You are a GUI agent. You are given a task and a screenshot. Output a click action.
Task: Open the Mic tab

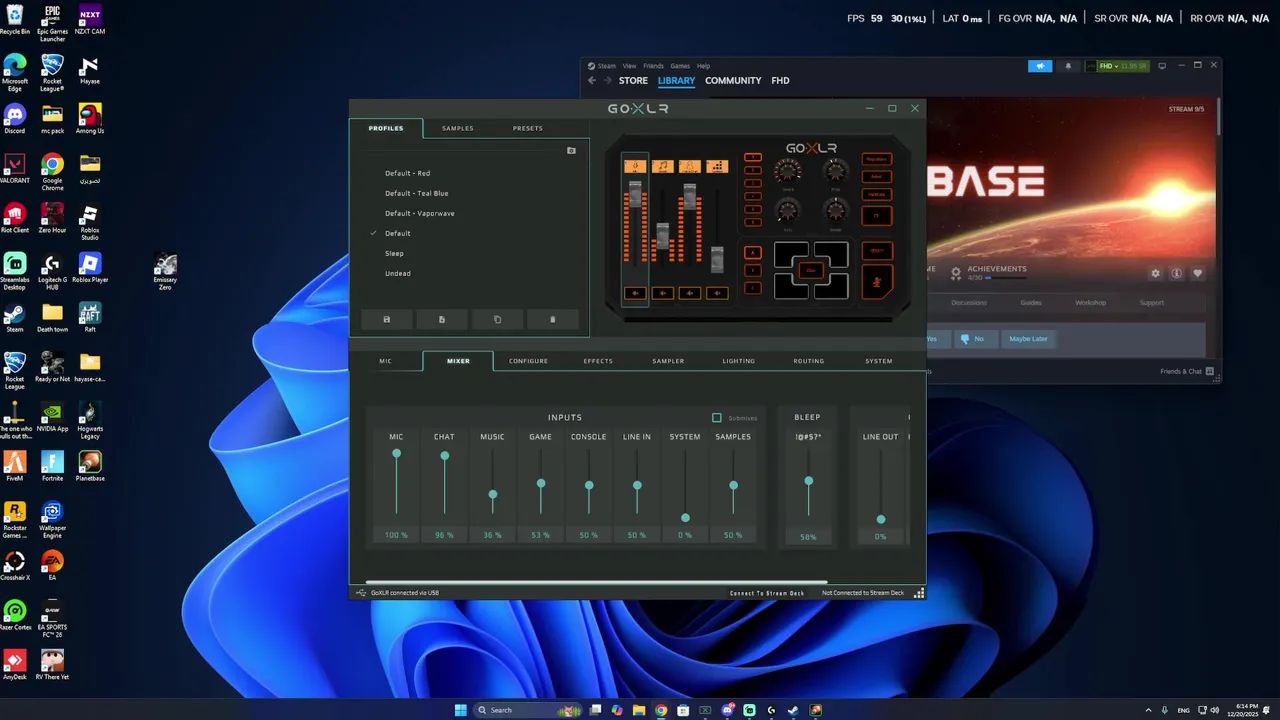[x=386, y=361]
